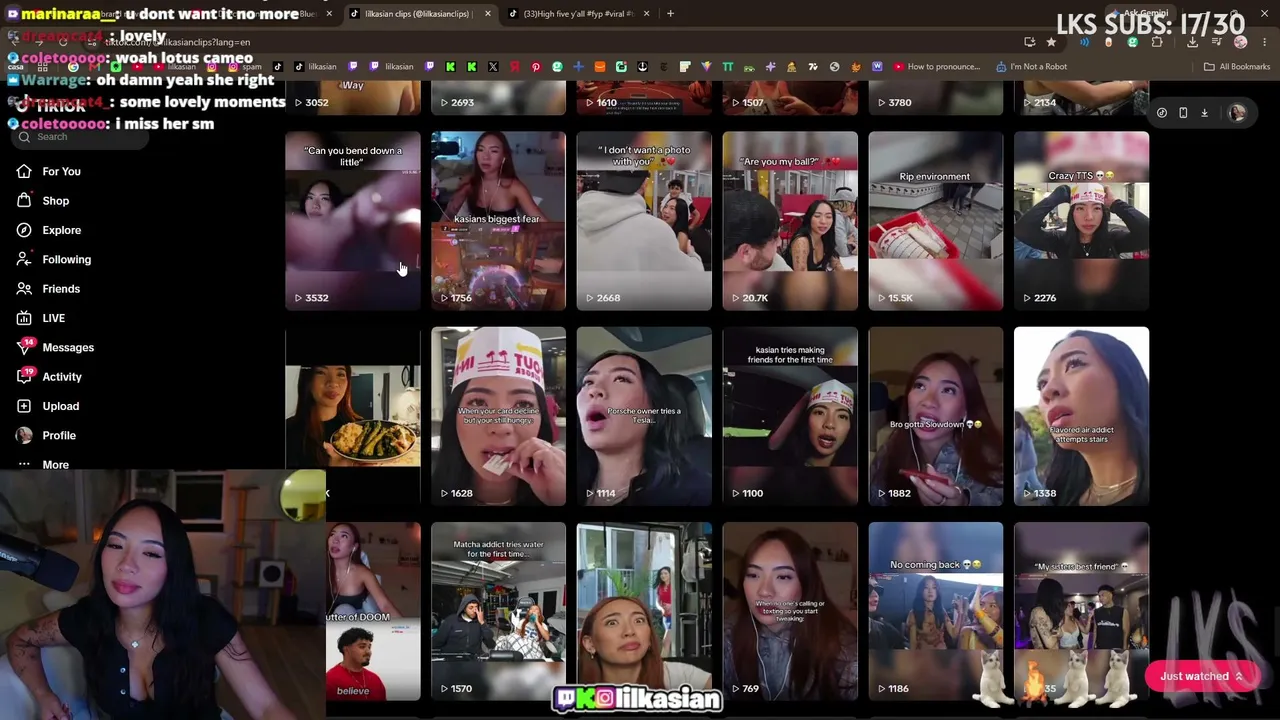
Task: Play the "Rip environment" video
Action: tap(936, 221)
